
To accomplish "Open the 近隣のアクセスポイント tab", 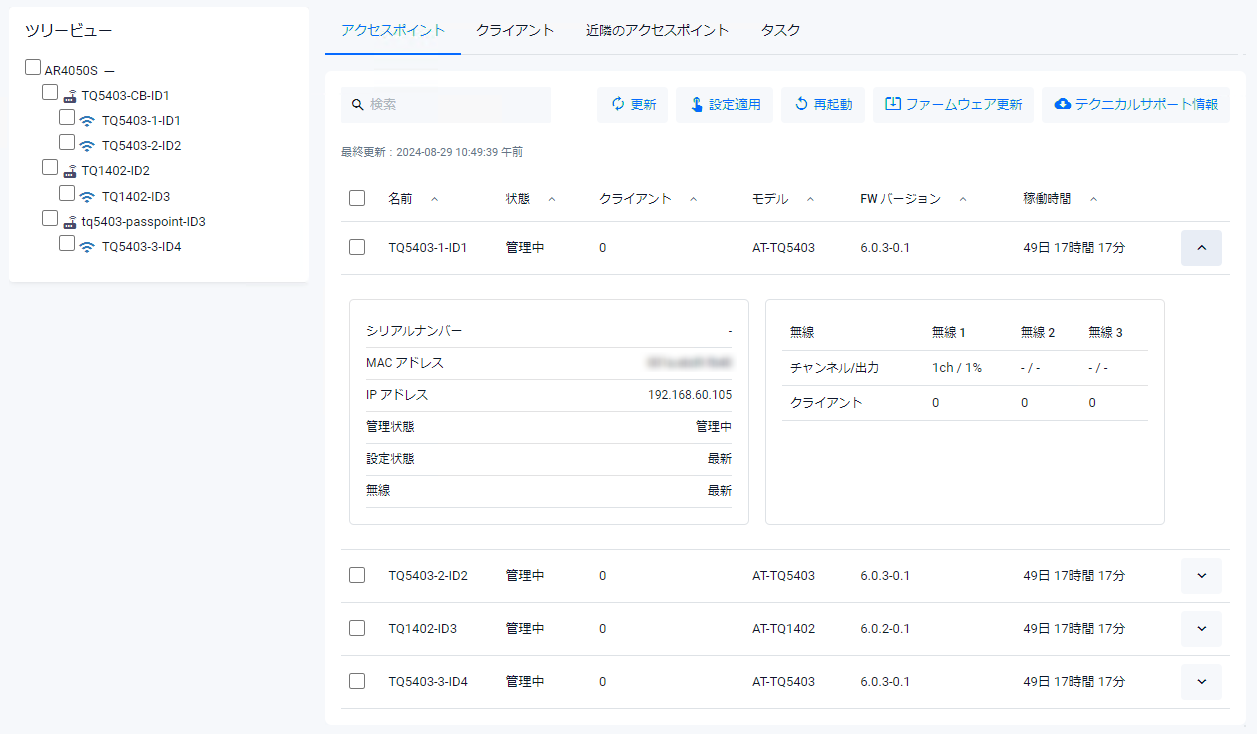I will (x=657, y=30).
